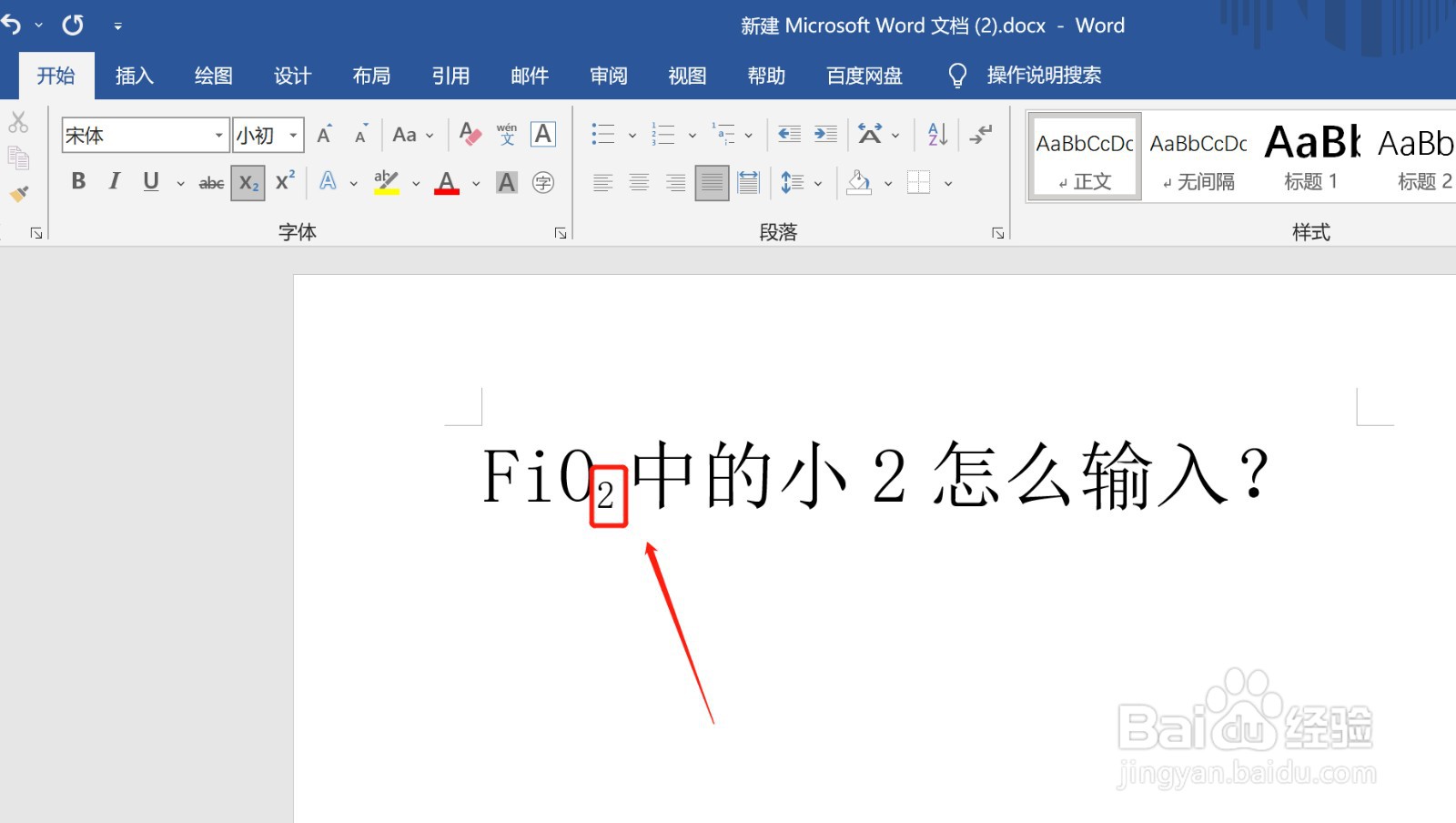1456x823 pixels.
Task: Click the wén Phonetic Guide icon
Action: click(x=507, y=135)
